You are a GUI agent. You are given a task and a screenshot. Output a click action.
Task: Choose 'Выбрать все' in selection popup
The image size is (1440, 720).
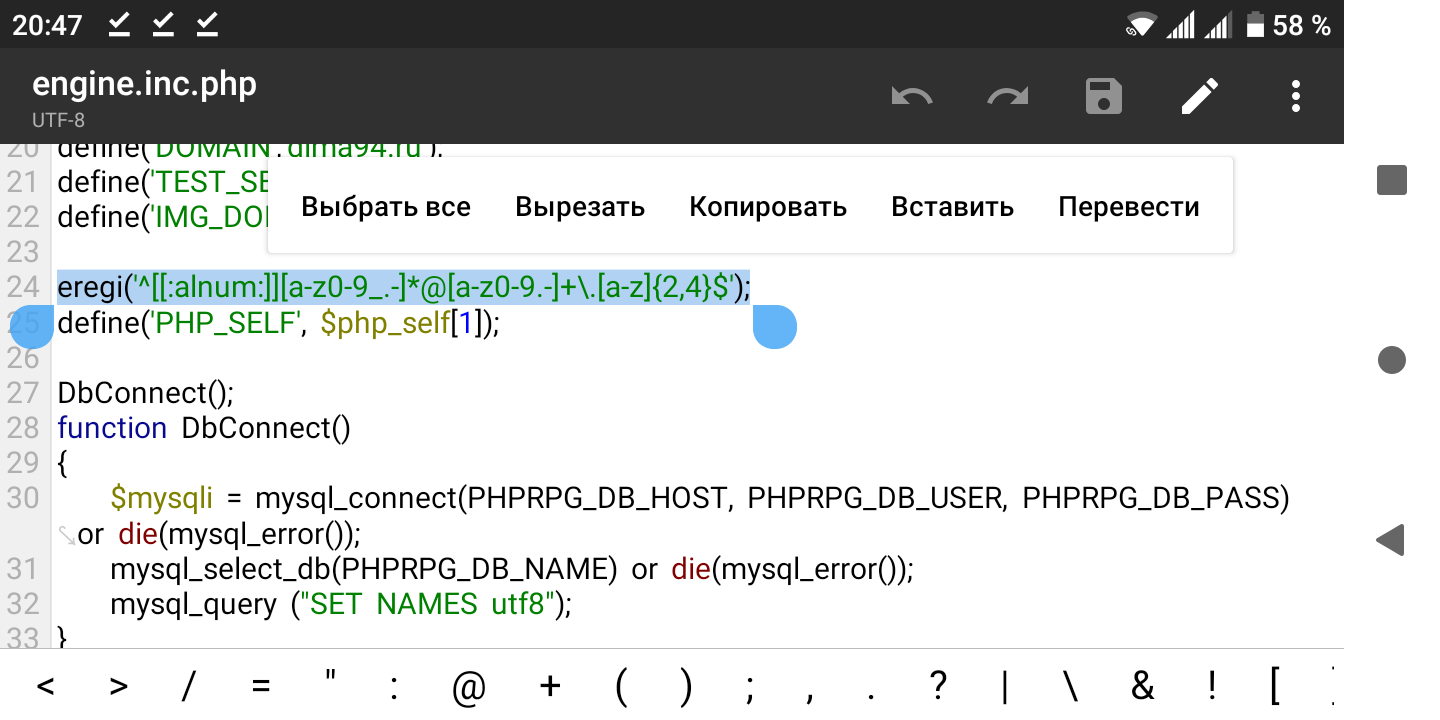386,207
